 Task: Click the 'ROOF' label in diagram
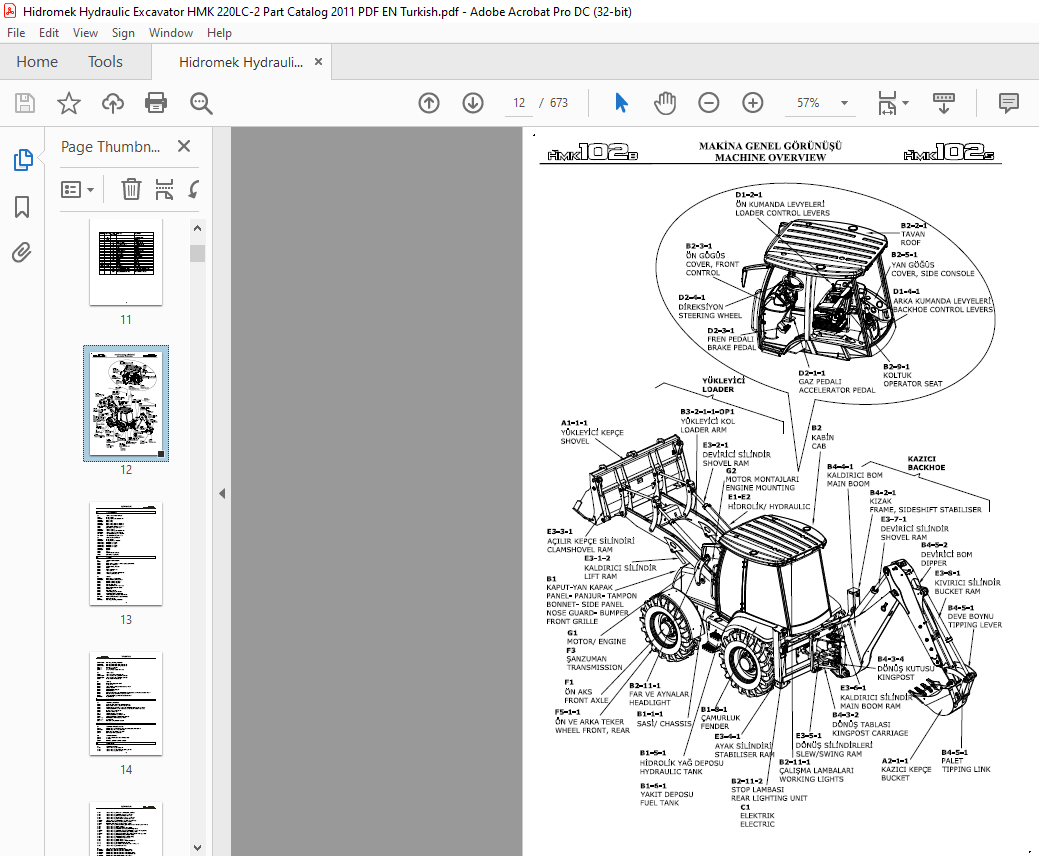pyautogui.click(x=910, y=242)
